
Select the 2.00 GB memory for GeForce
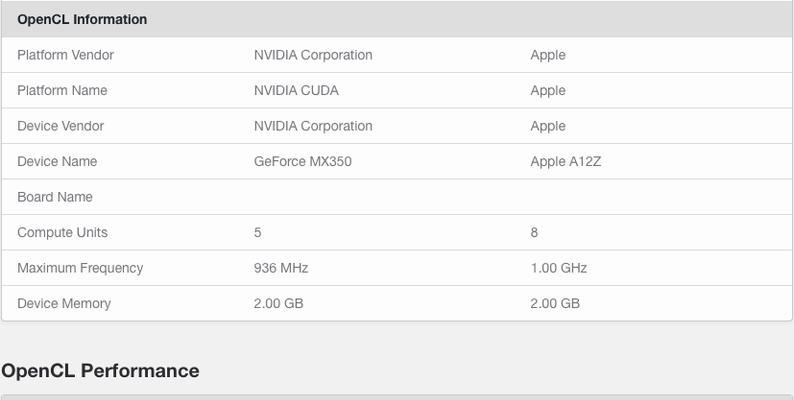[x=279, y=303]
